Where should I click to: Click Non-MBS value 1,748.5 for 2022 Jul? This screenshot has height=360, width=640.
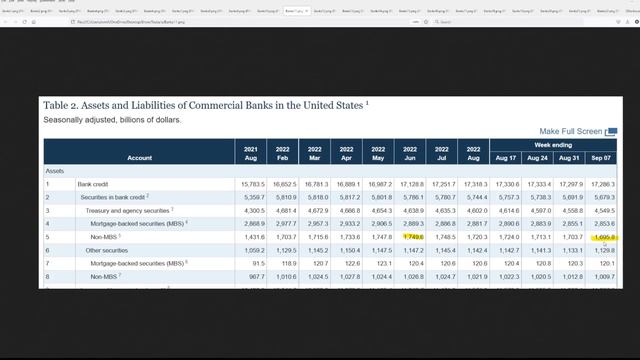click(x=445, y=237)
